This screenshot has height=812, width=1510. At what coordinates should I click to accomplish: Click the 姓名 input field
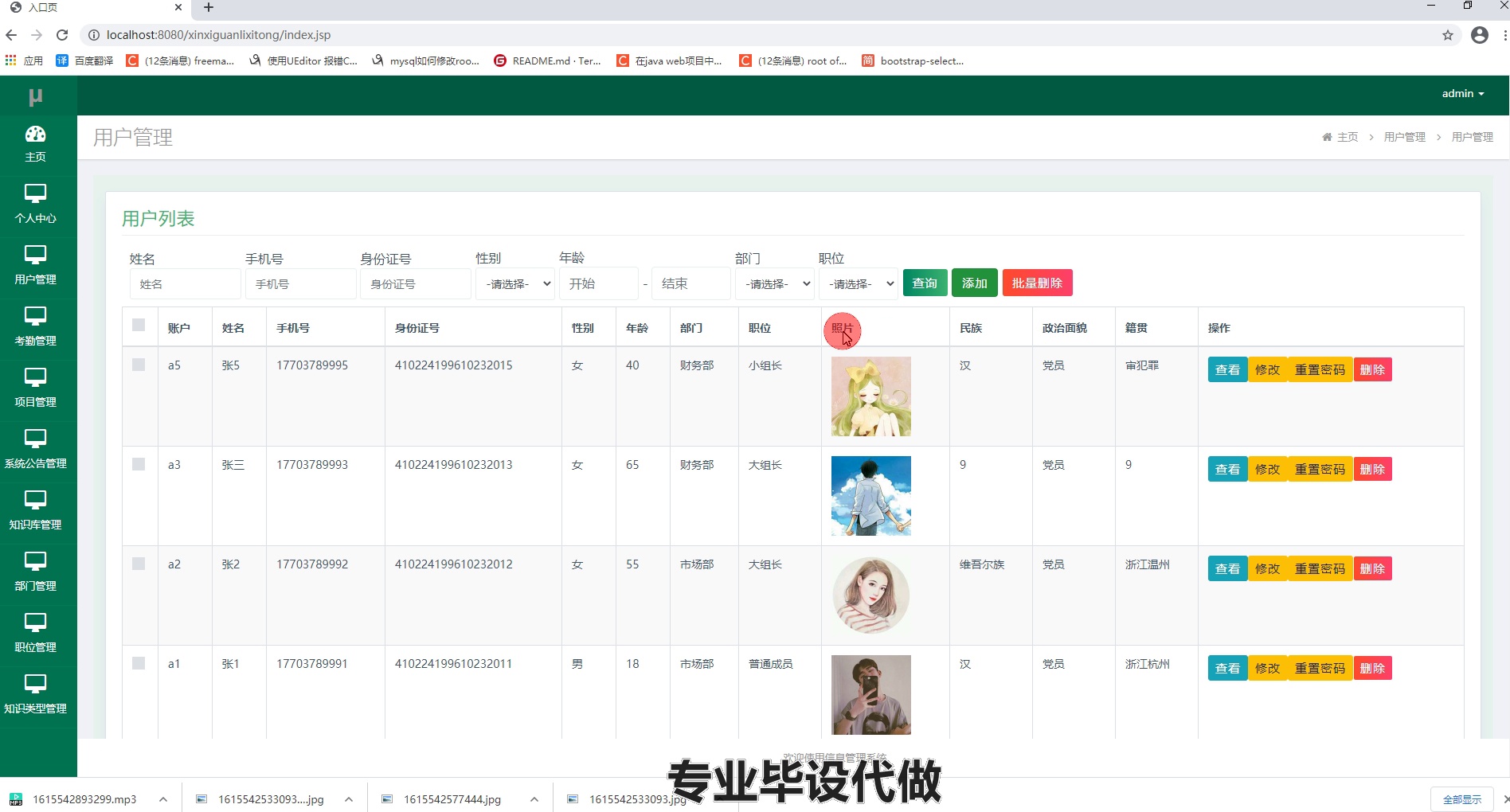click(185, 283)
